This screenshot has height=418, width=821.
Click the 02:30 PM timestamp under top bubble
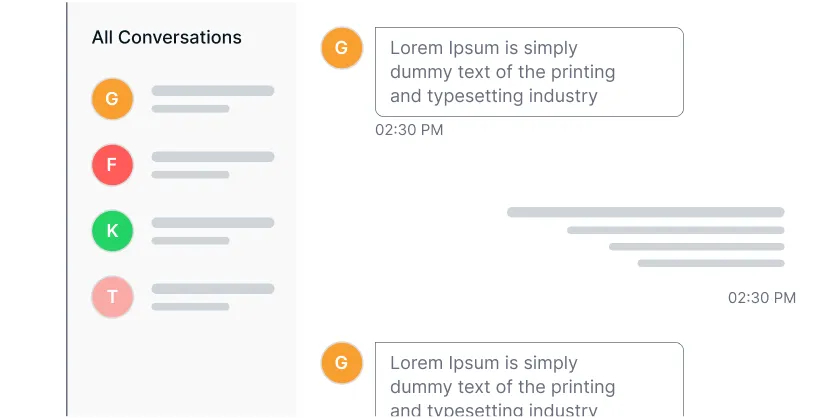(x=409, y=130)
